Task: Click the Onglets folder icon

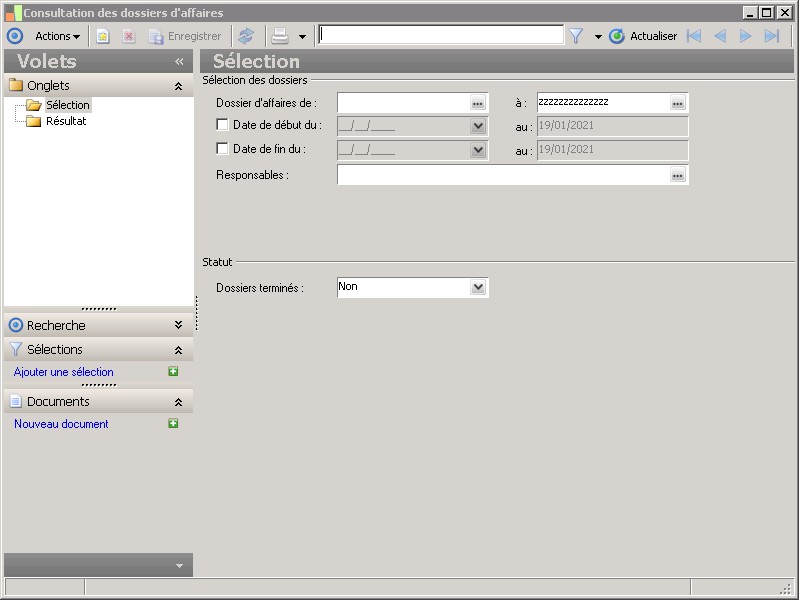Action: 16,85
